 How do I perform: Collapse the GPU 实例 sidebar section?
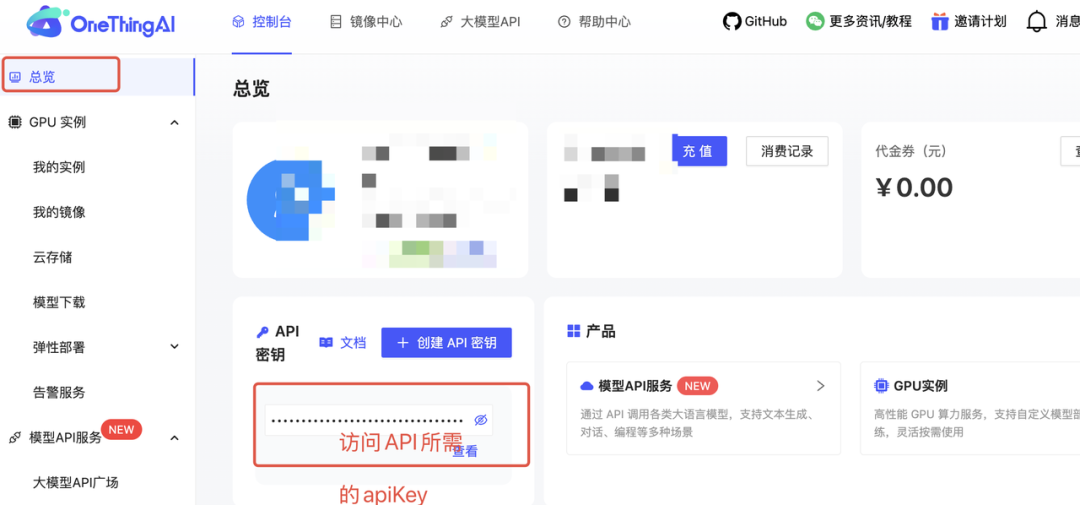point(174,122)
